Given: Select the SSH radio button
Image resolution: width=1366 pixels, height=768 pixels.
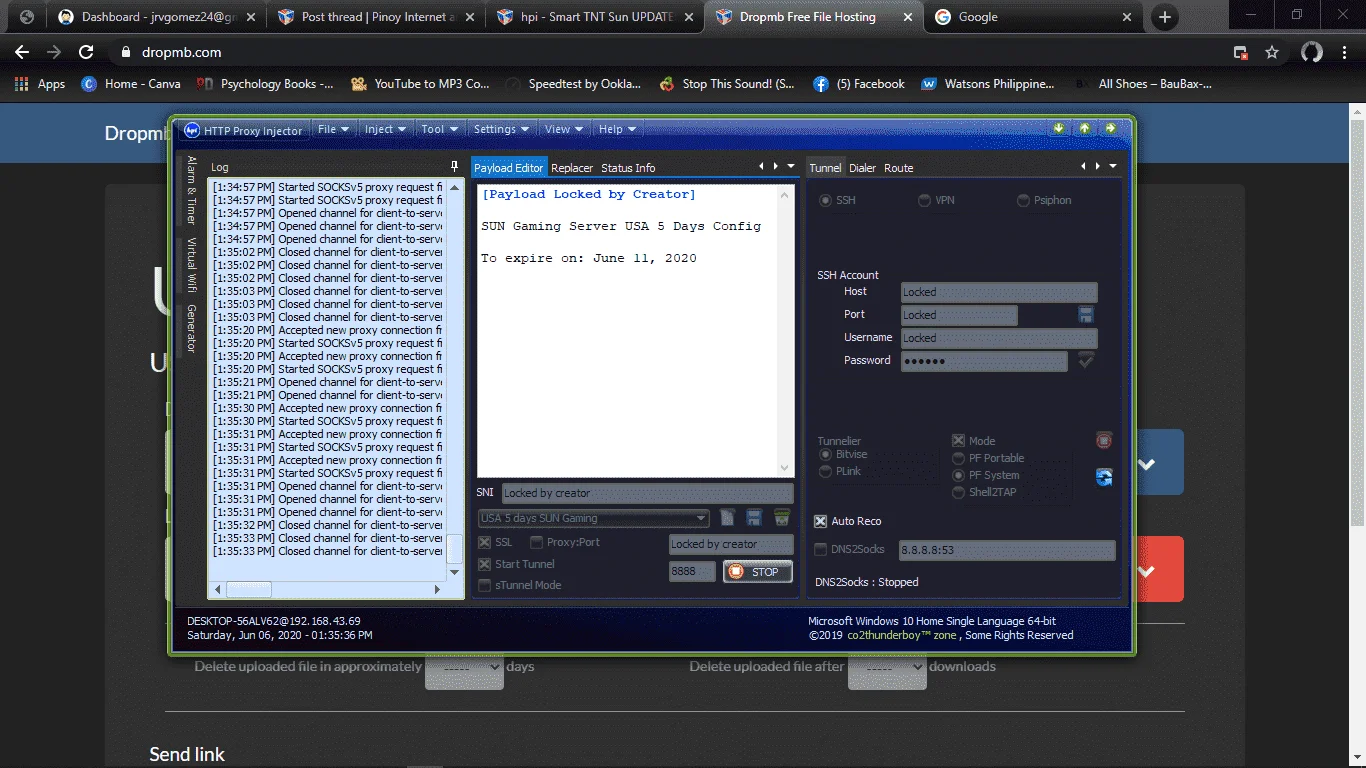Looking at the screenshot, I should (825, 200).
